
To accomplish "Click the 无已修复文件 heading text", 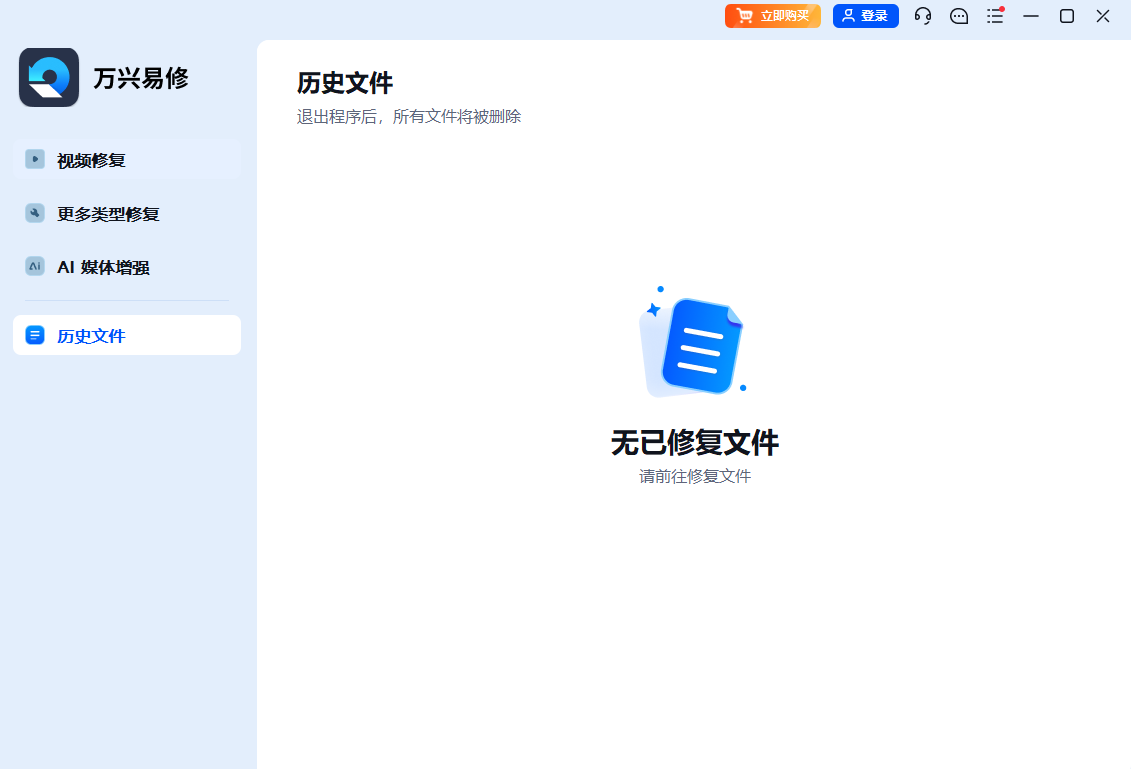I will pos(695,442).
